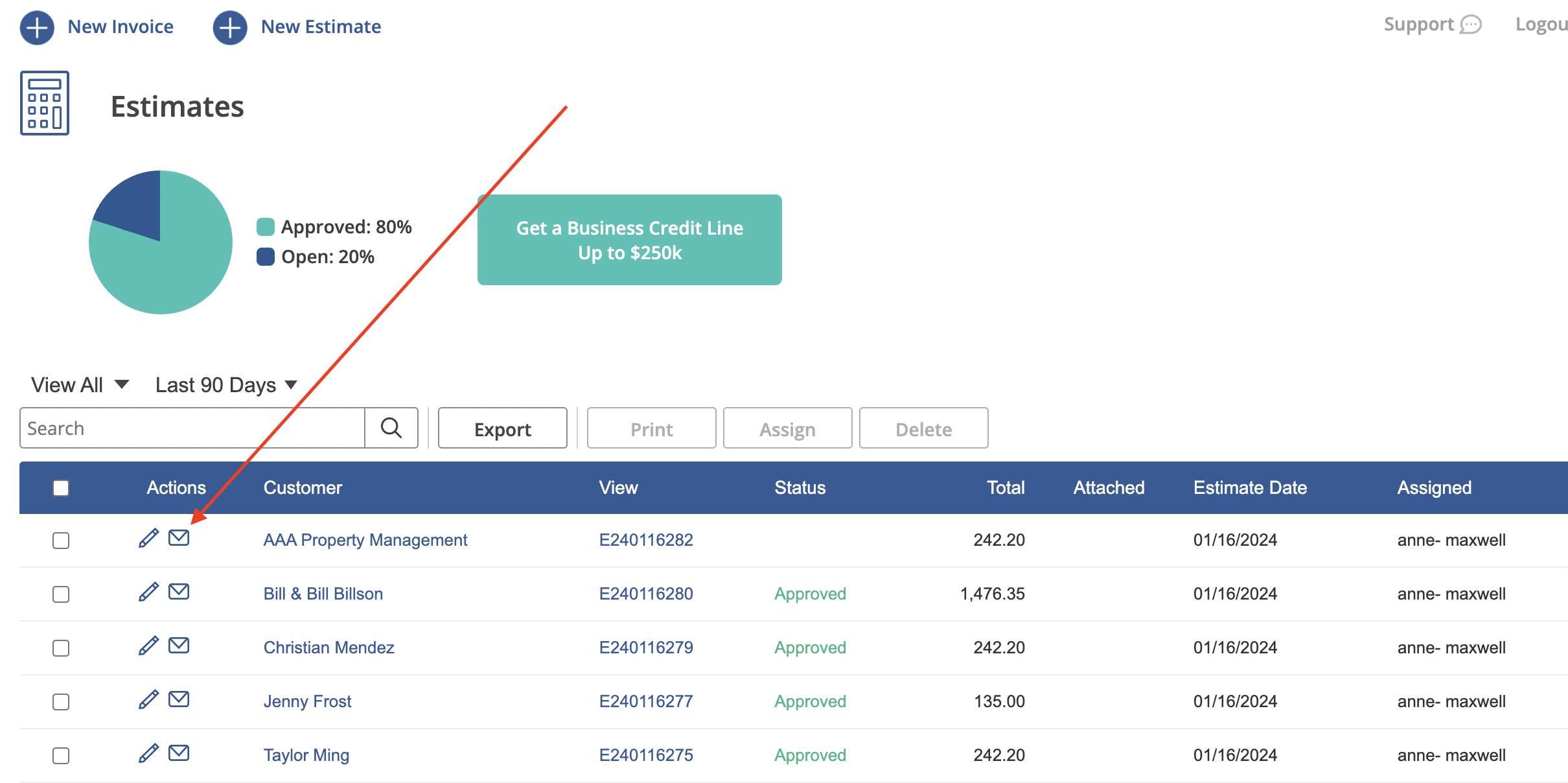Click the Export button
This screenshot has height=783, width=1568.
pyautogui.click(x=503, y=428)
